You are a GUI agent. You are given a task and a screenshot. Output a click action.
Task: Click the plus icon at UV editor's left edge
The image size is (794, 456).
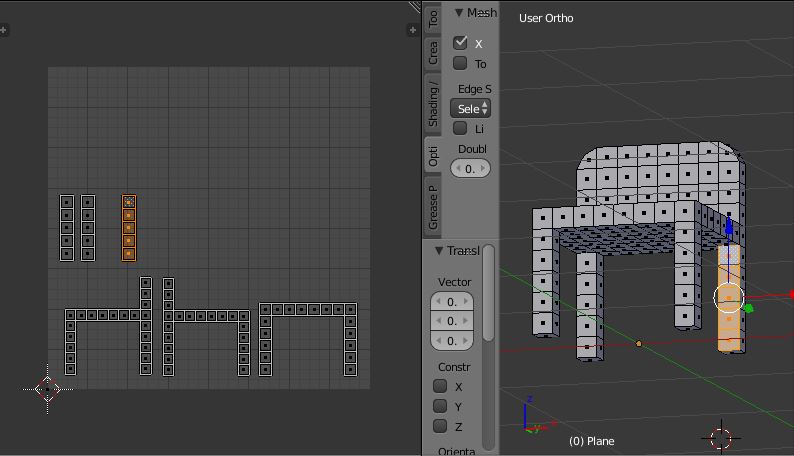pyautogui.click(x=3, y=30)
